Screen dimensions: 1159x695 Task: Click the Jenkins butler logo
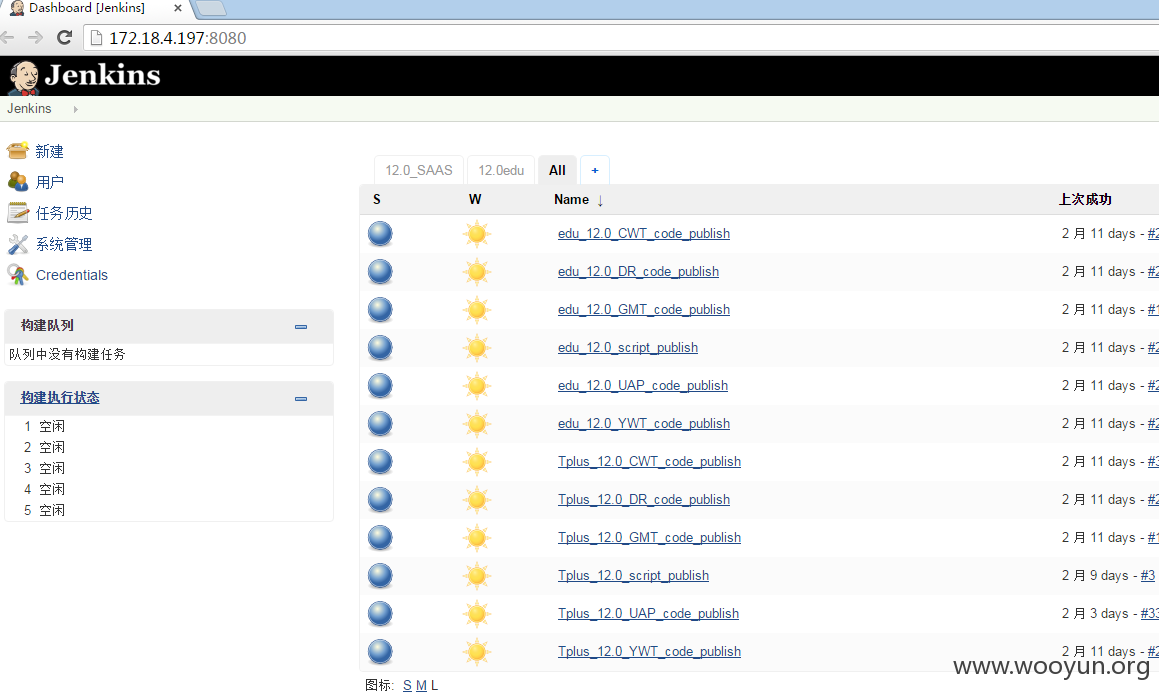[x=24, y=77]
